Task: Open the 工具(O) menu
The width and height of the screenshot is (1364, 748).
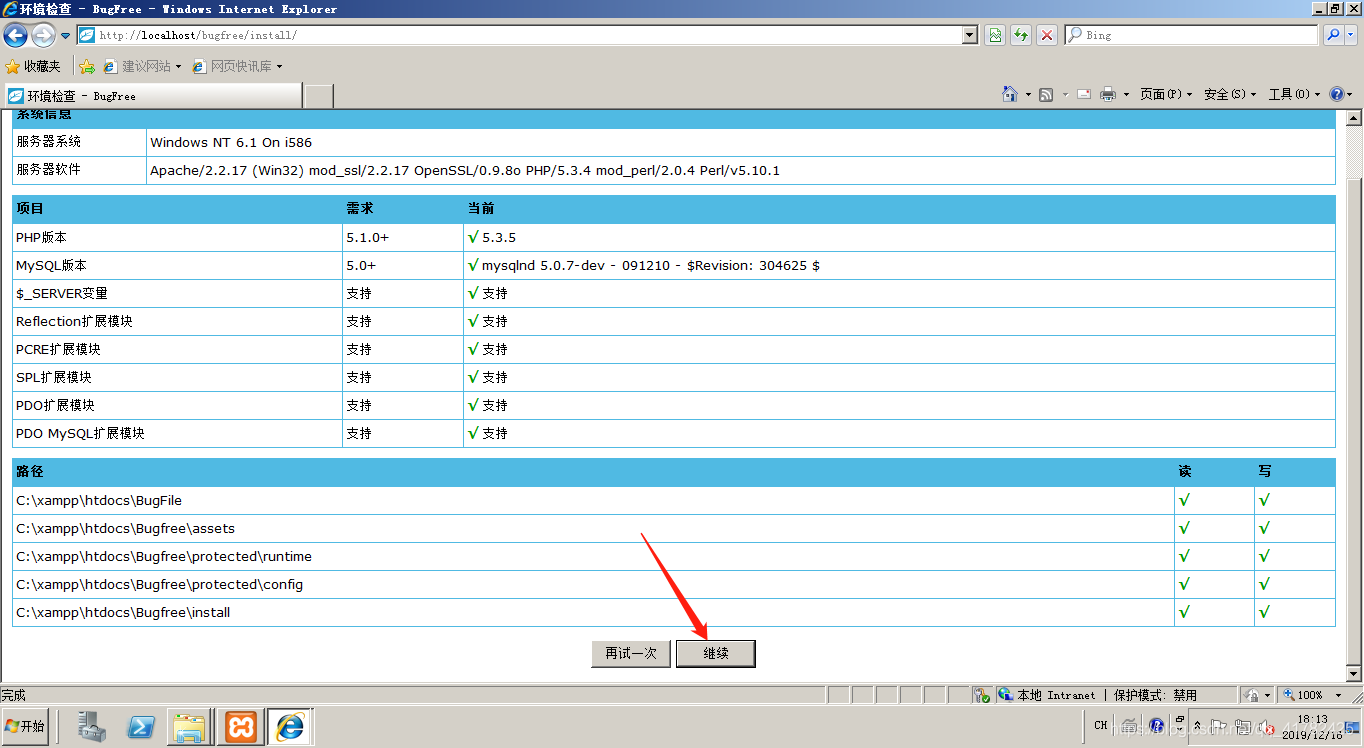Action: [x=1295, y=94]
